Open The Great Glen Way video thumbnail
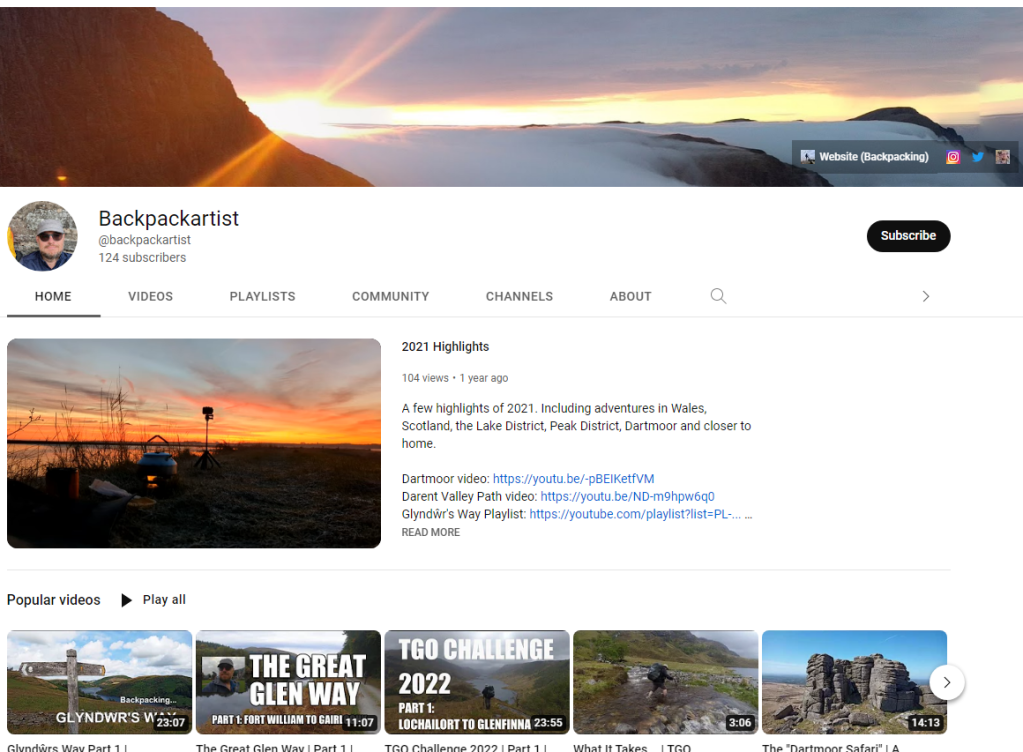This screenshot has width=1023, height=752. tap(288, 682)
